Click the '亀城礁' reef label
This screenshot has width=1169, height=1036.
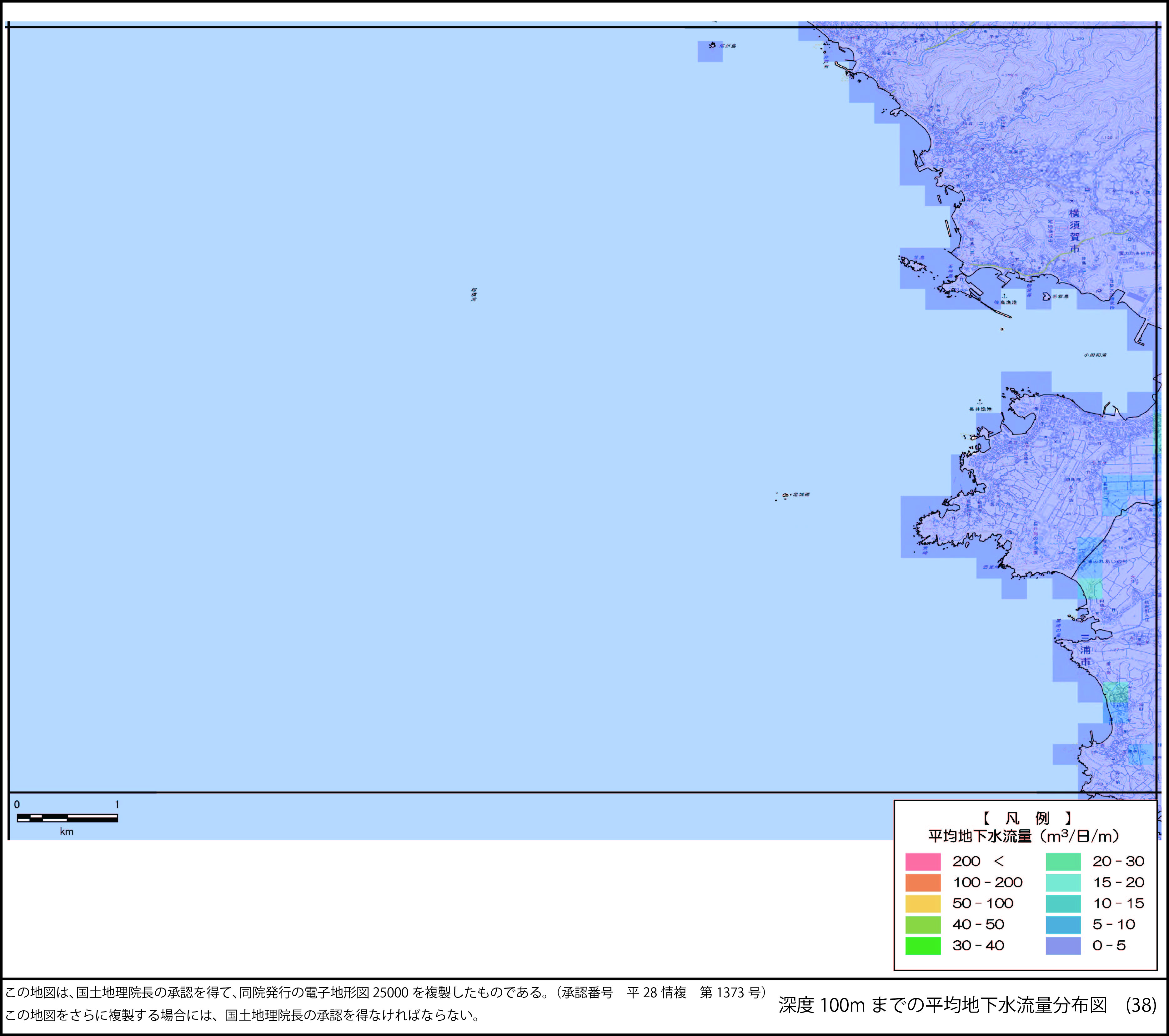(x=801, y=494)
